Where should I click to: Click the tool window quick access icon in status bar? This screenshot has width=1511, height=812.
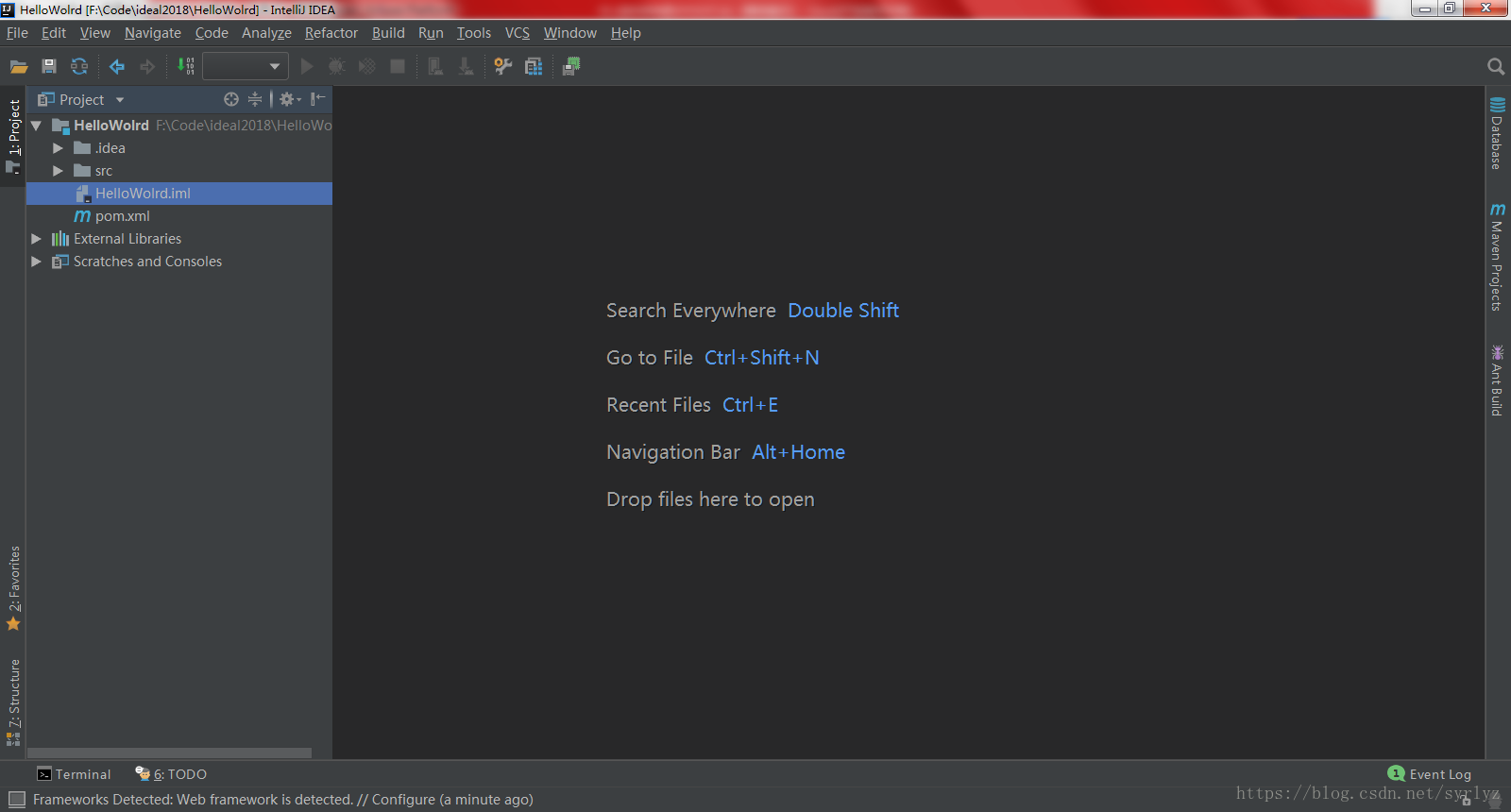click(x=17, y=800)
